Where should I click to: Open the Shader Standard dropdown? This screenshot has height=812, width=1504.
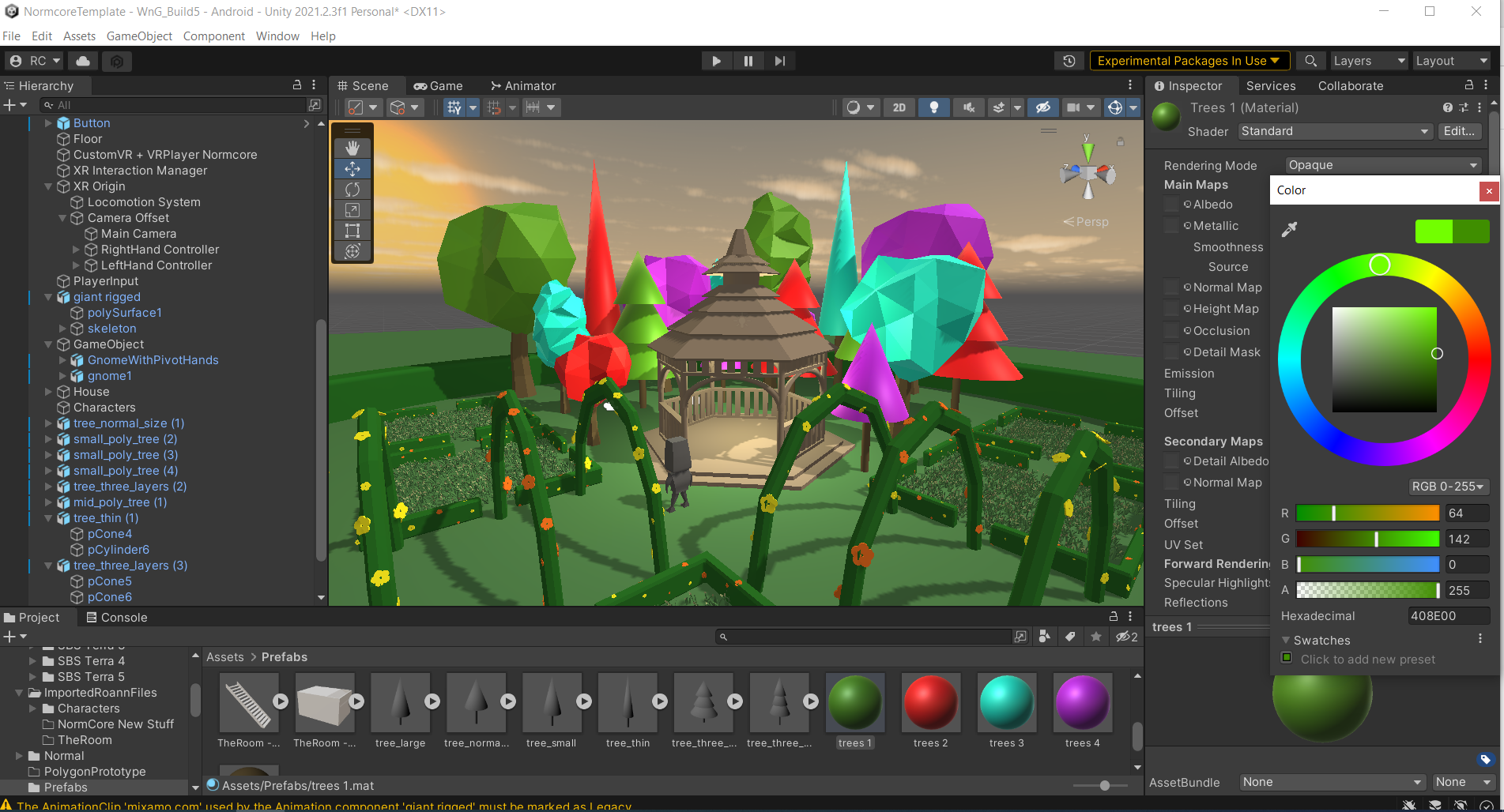pos(1334,131)
